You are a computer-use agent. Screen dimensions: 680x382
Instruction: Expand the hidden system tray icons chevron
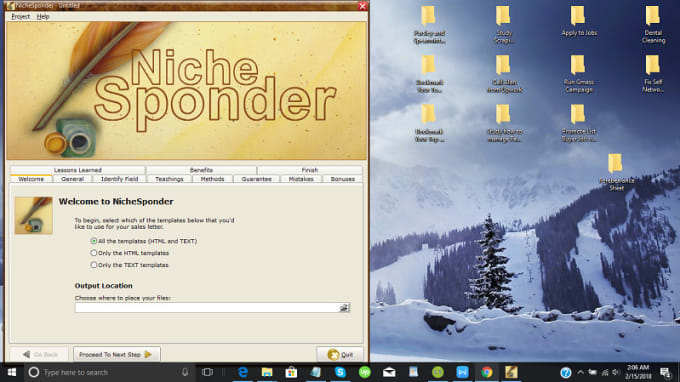click(580, 372)
